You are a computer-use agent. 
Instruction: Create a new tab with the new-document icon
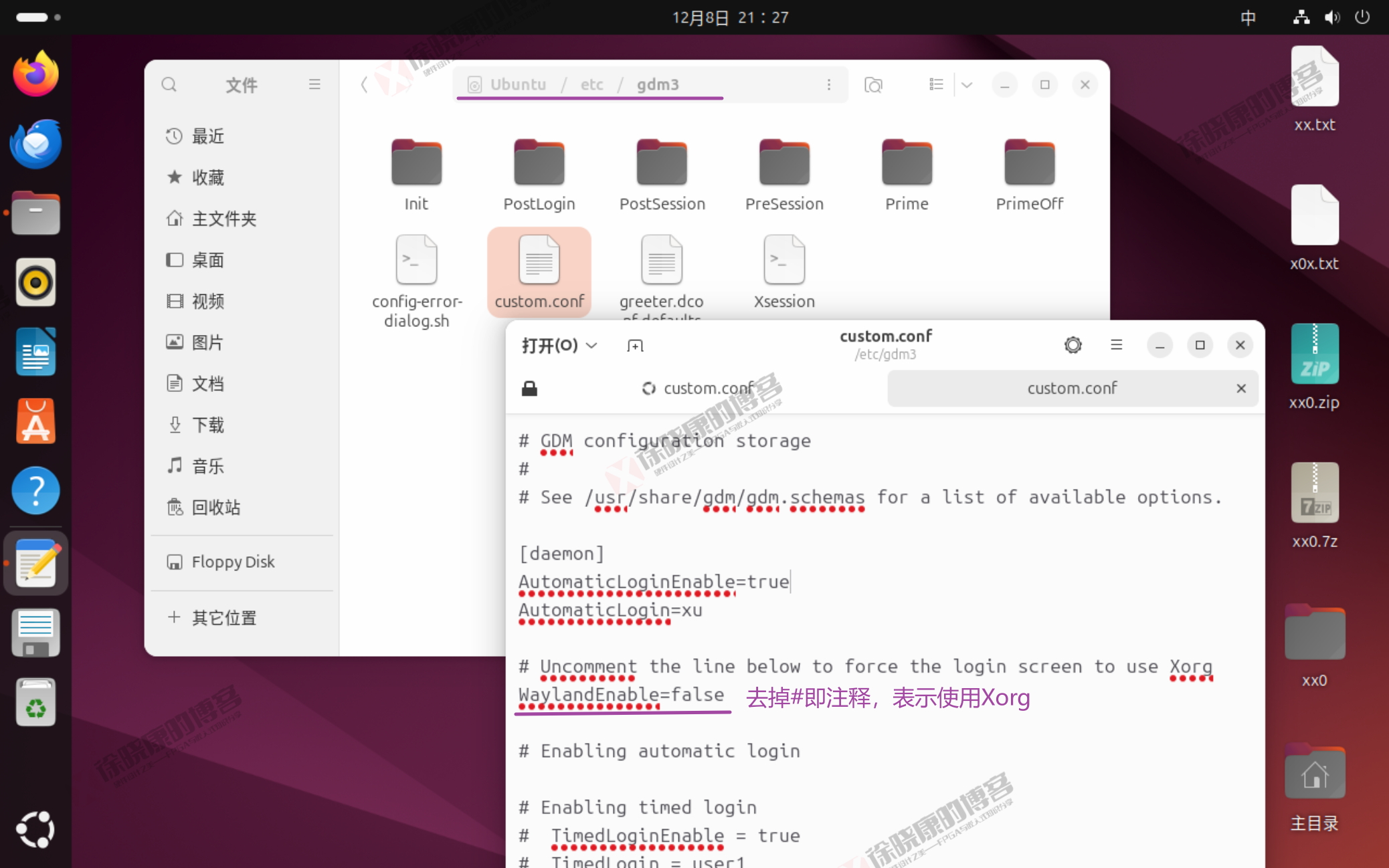[x=634, y=346]
